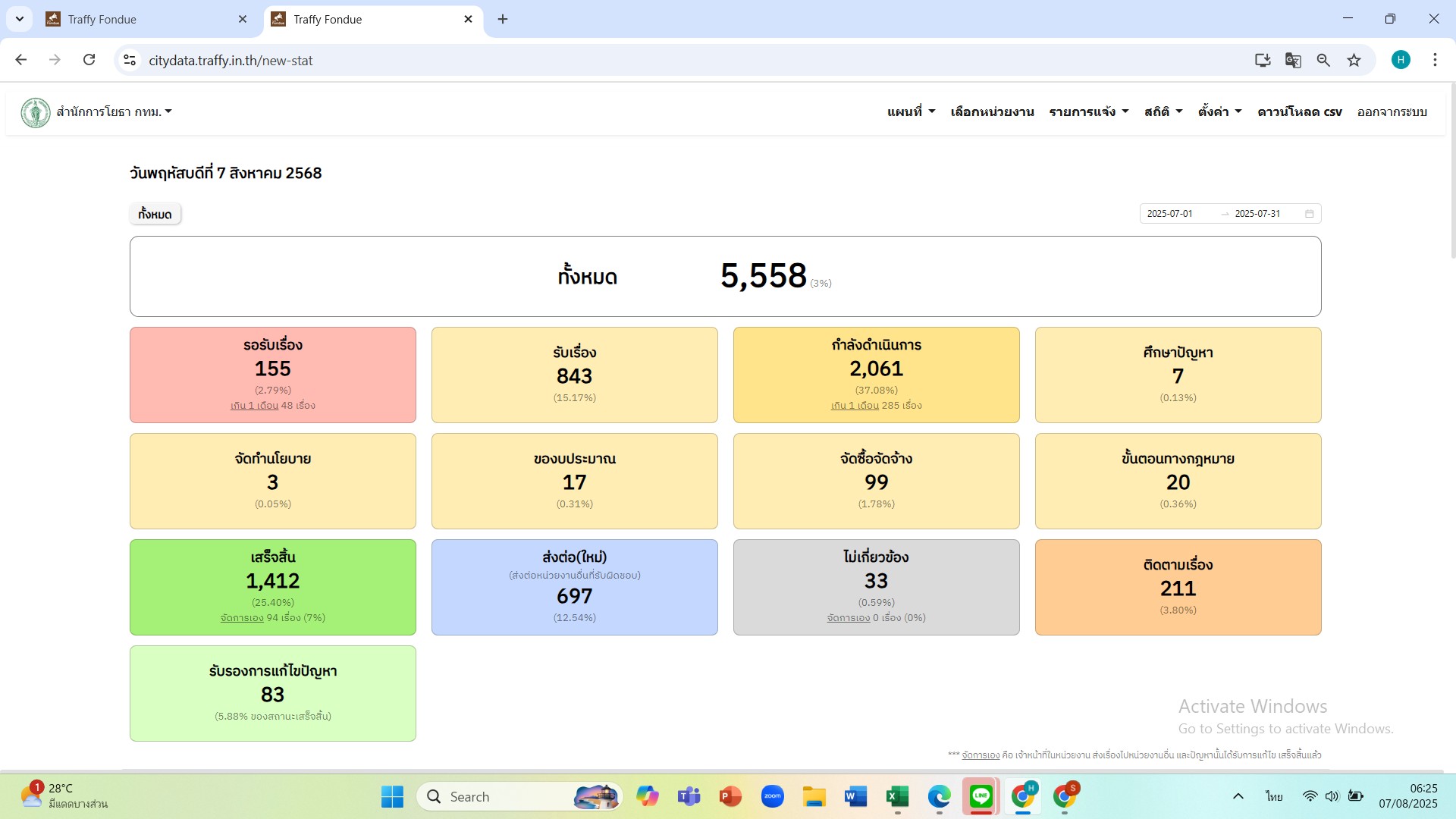1456x819 pixels.
Task: Click จัดการเอง link in เสร็จสิ้น card
Action: click(x=242, y=618)
